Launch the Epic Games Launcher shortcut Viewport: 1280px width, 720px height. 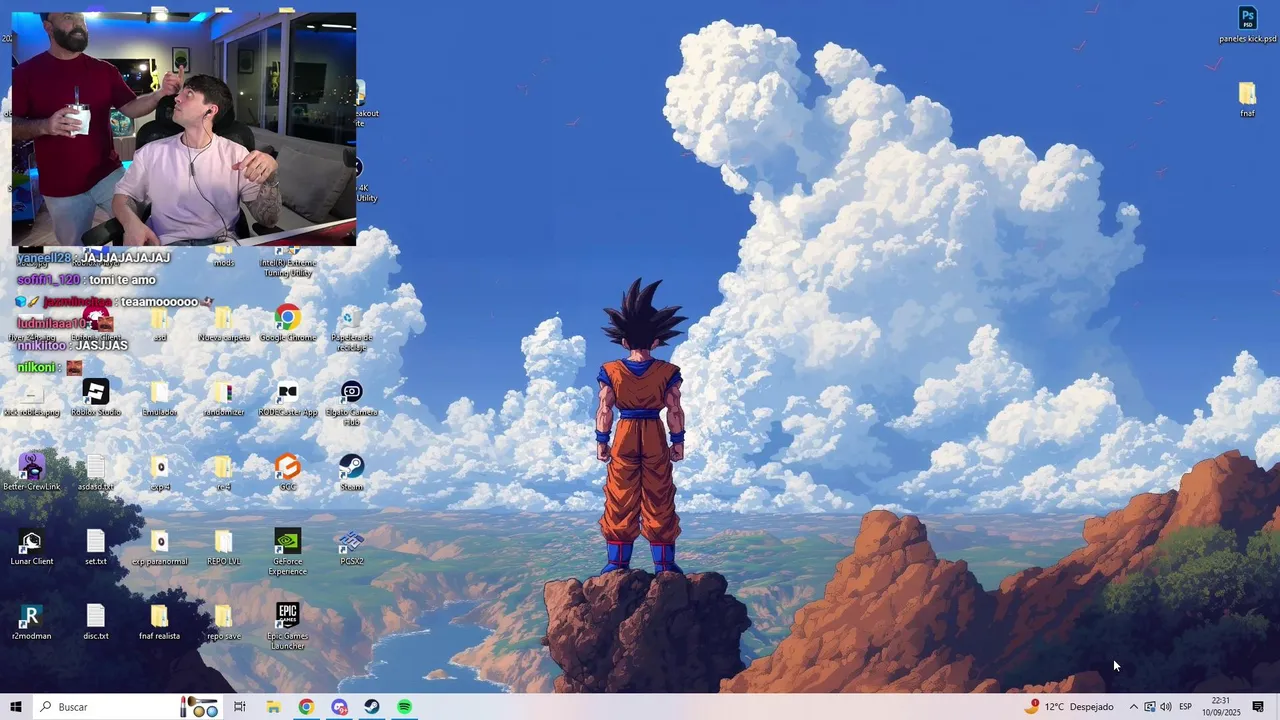[288, 626]
